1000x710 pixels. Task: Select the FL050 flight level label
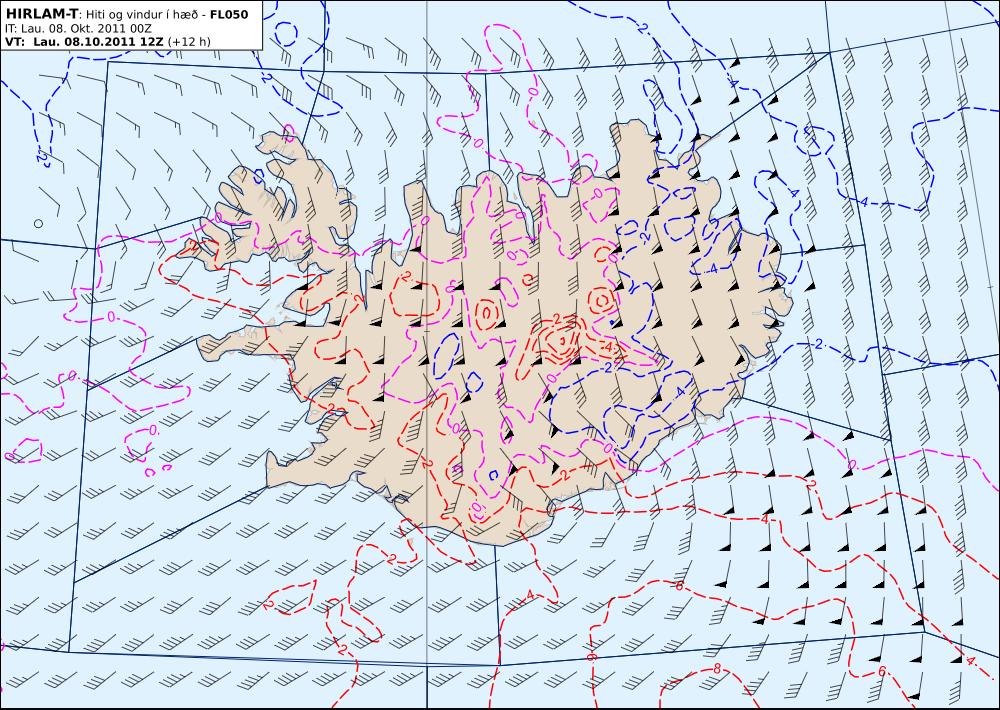(x=229, y=14)
